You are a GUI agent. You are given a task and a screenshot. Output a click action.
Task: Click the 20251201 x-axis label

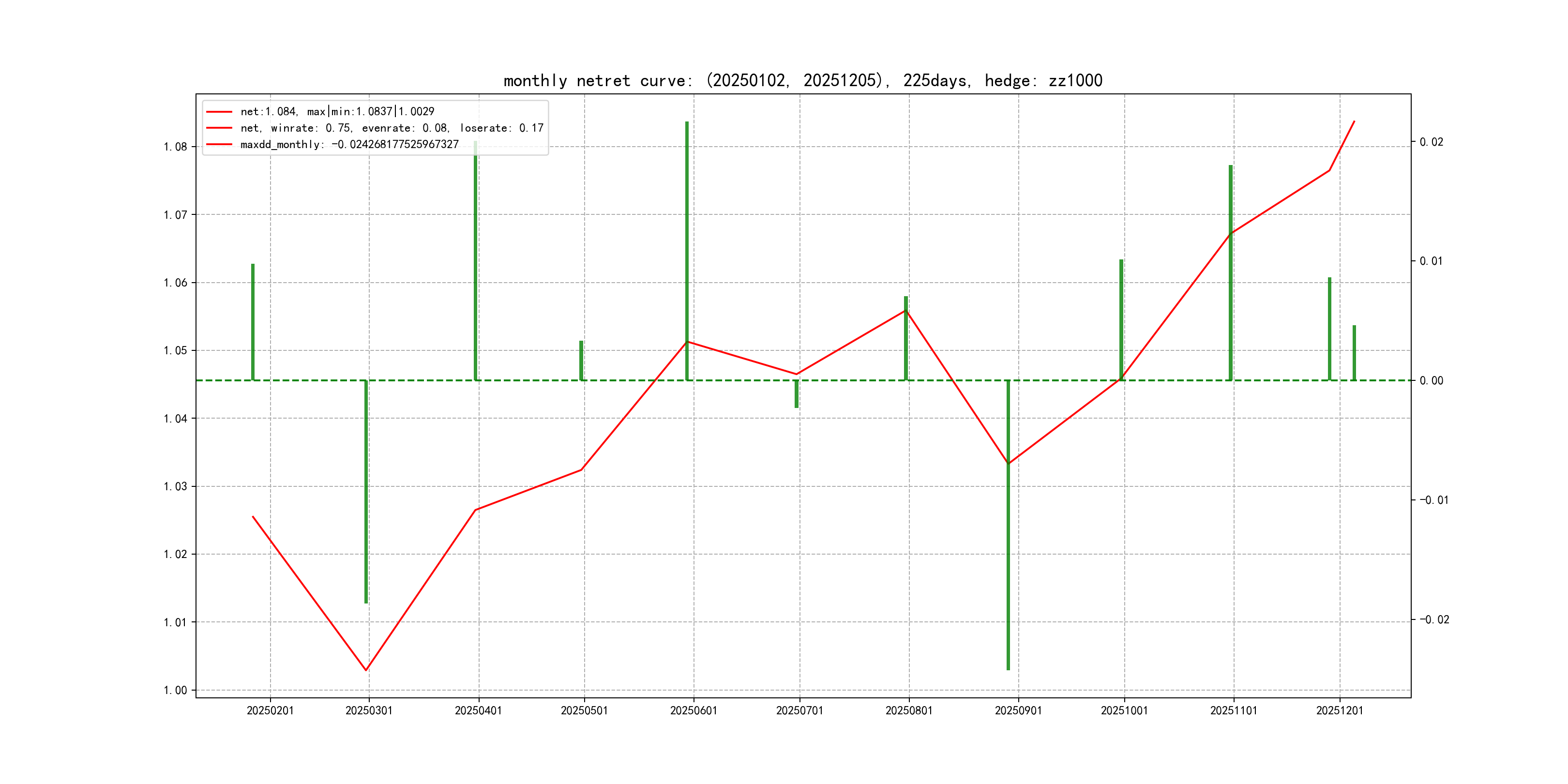(1339, 711)
